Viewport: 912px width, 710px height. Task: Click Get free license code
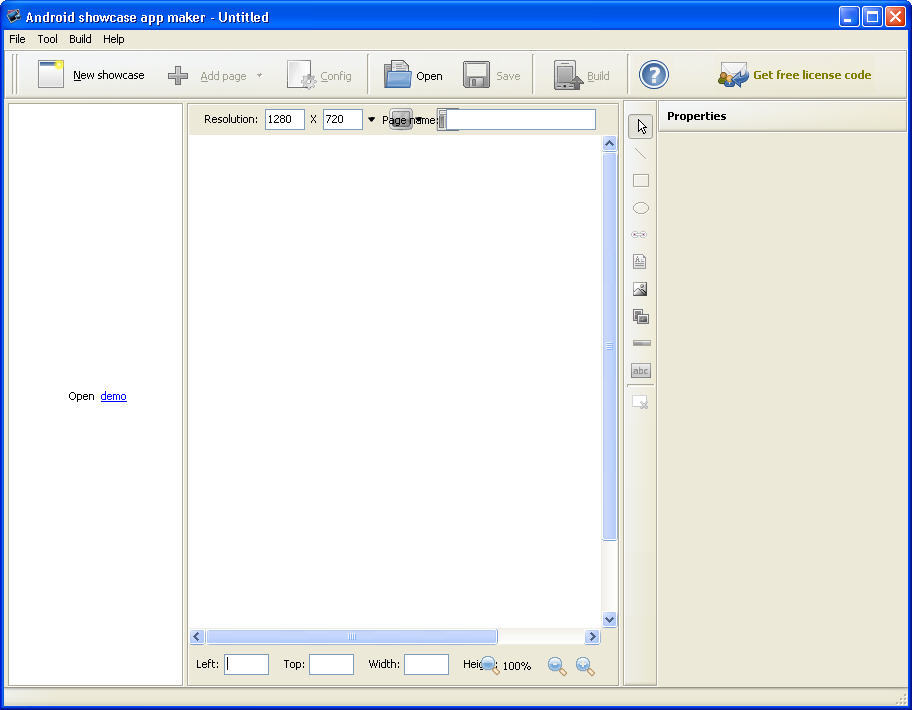[795, 74]
